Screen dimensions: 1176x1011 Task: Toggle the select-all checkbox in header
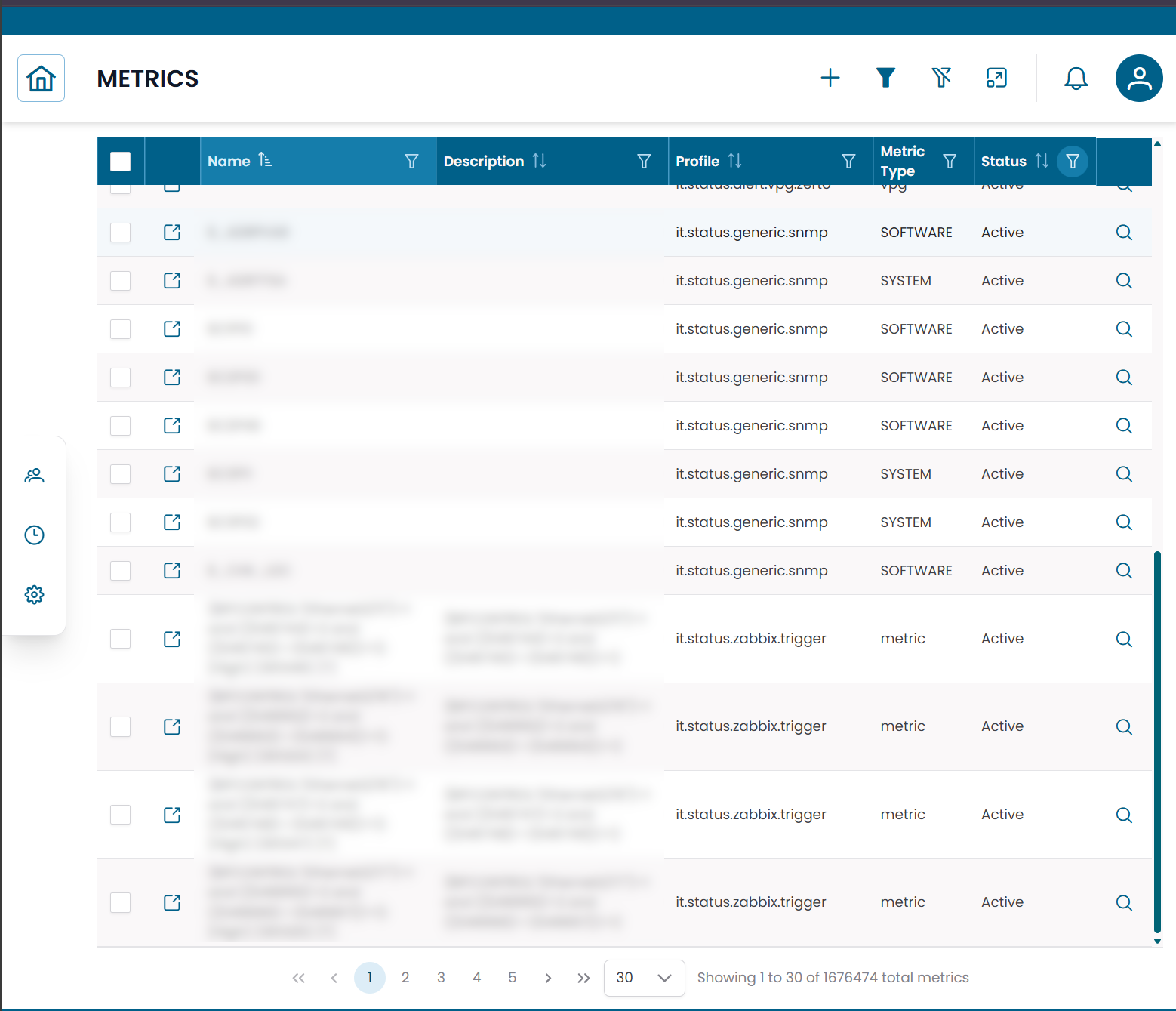pos(120,161)
